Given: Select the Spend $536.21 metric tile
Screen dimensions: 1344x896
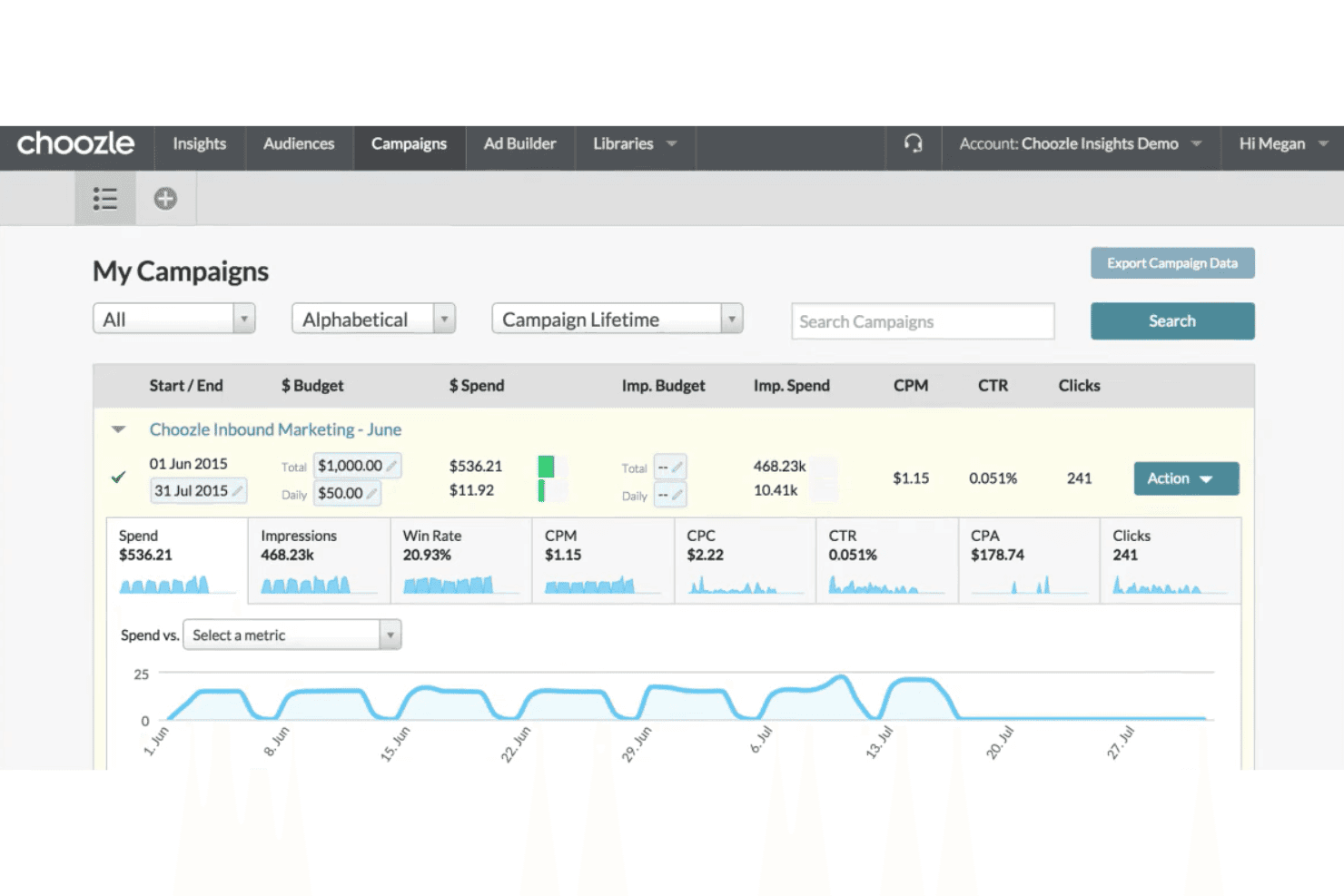Looking at the screenshot, I should pos(177,560).
